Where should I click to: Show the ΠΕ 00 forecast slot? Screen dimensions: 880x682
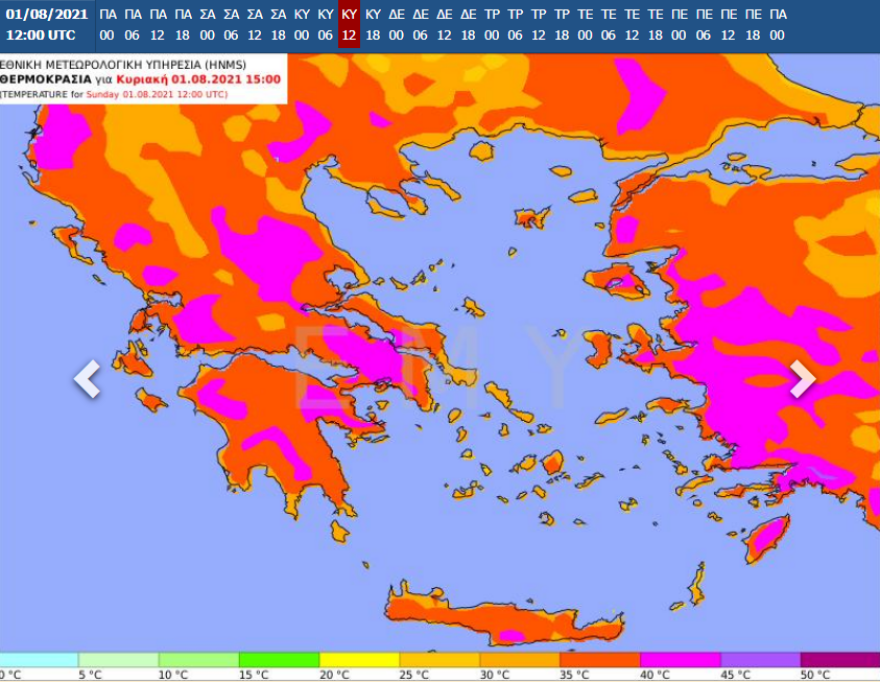(x=679, y=24)
